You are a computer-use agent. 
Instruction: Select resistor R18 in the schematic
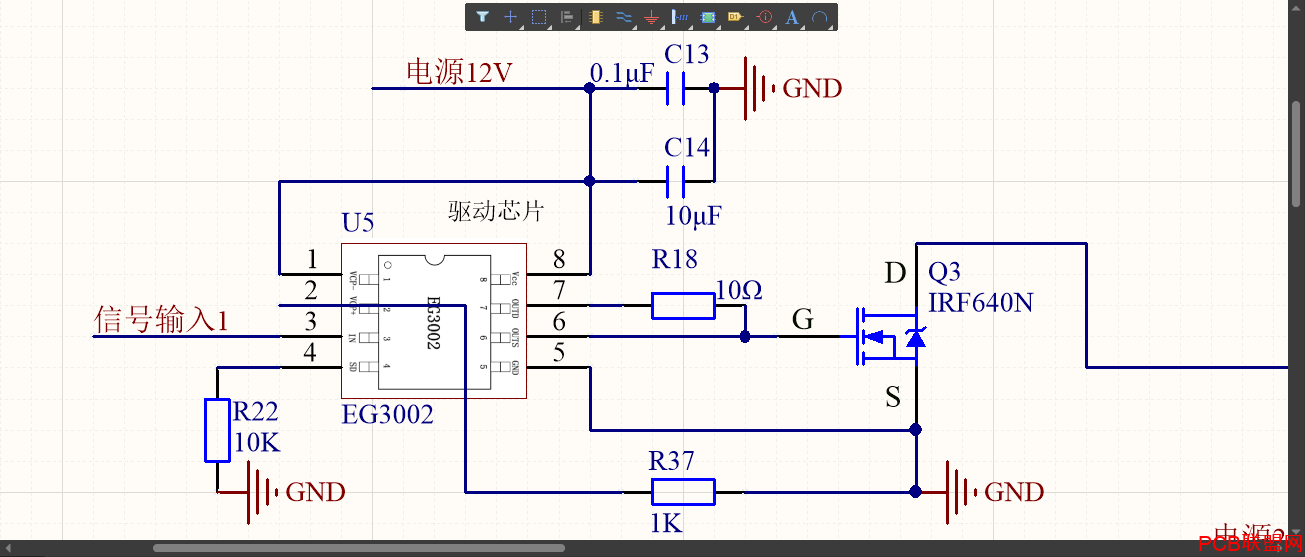pyautogui.click(x=683, y=305)
